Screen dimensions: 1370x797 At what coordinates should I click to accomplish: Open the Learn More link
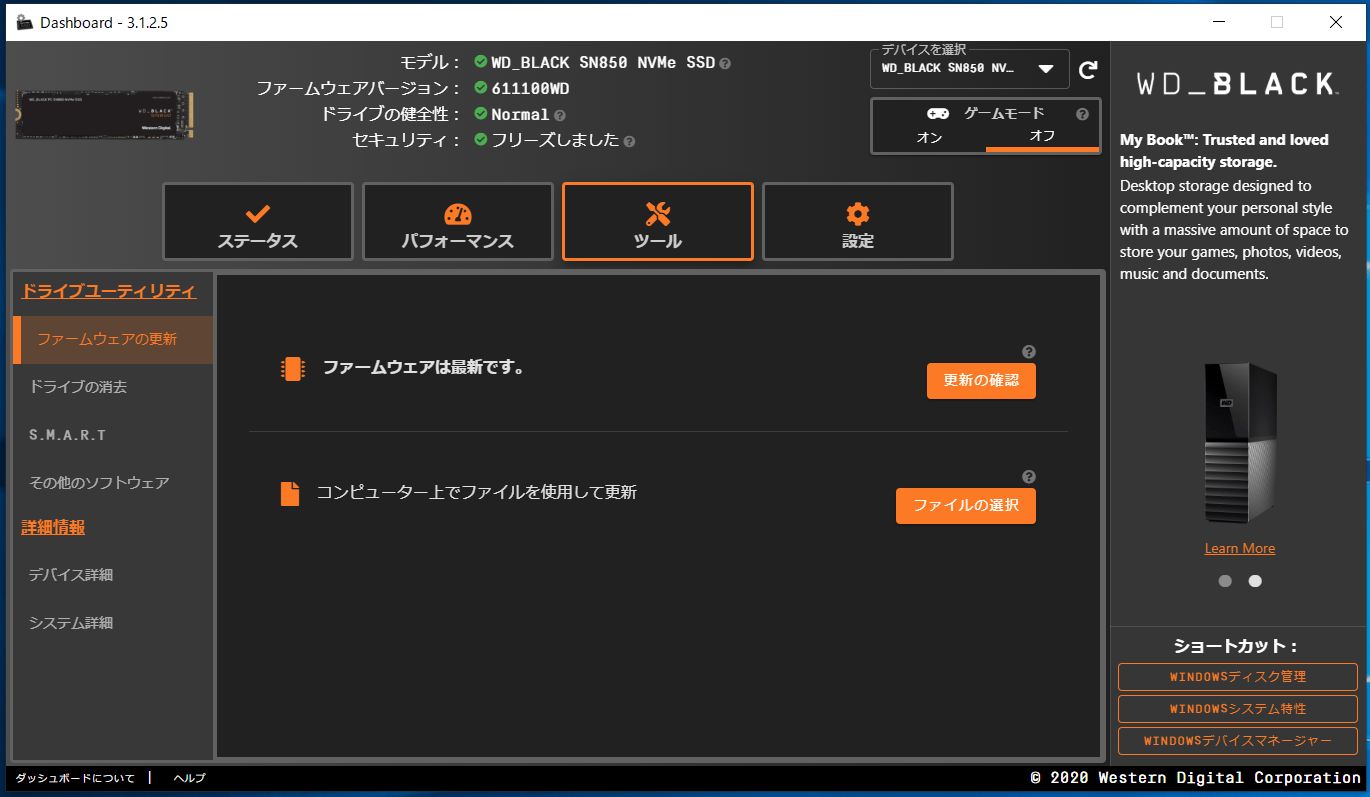(1240, 548)
